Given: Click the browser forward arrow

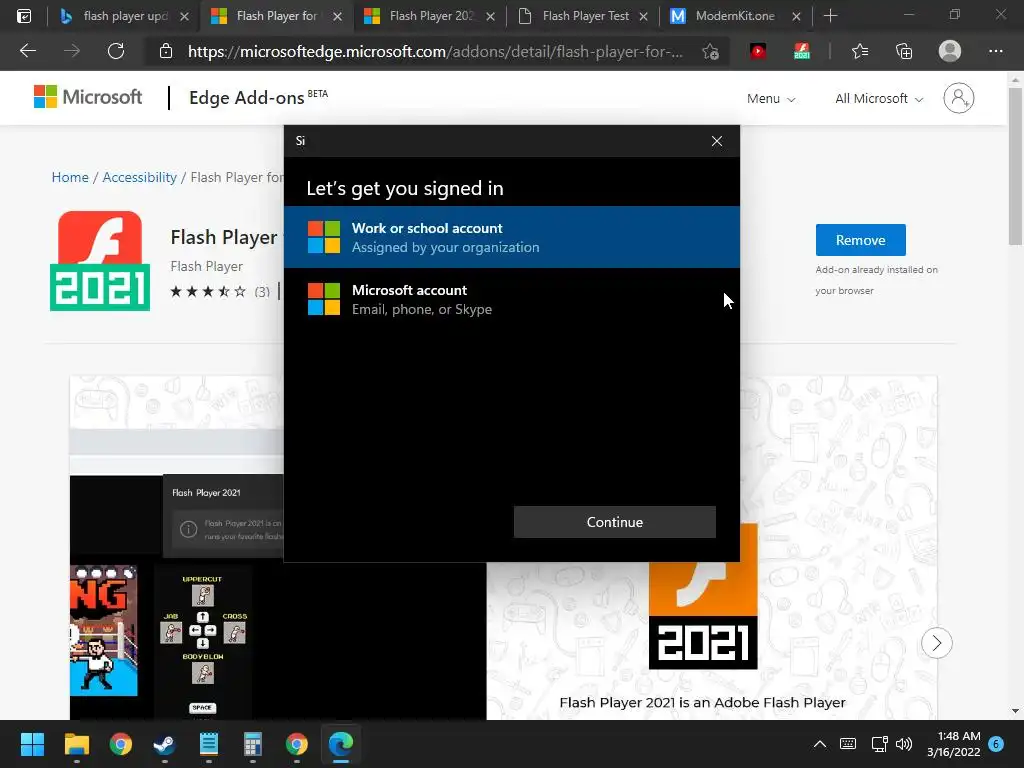Looking at the screenshot, I should pyautogui.click(x=72, y=51).
